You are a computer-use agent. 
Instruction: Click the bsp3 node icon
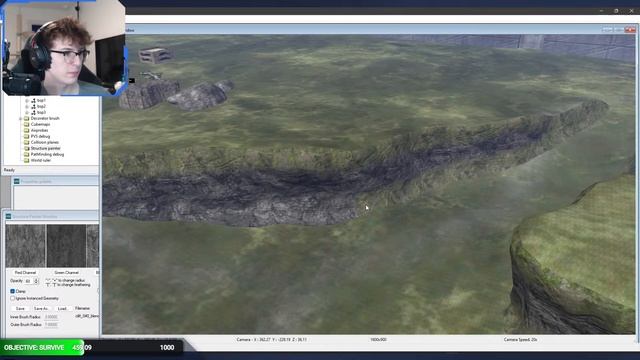33,112
